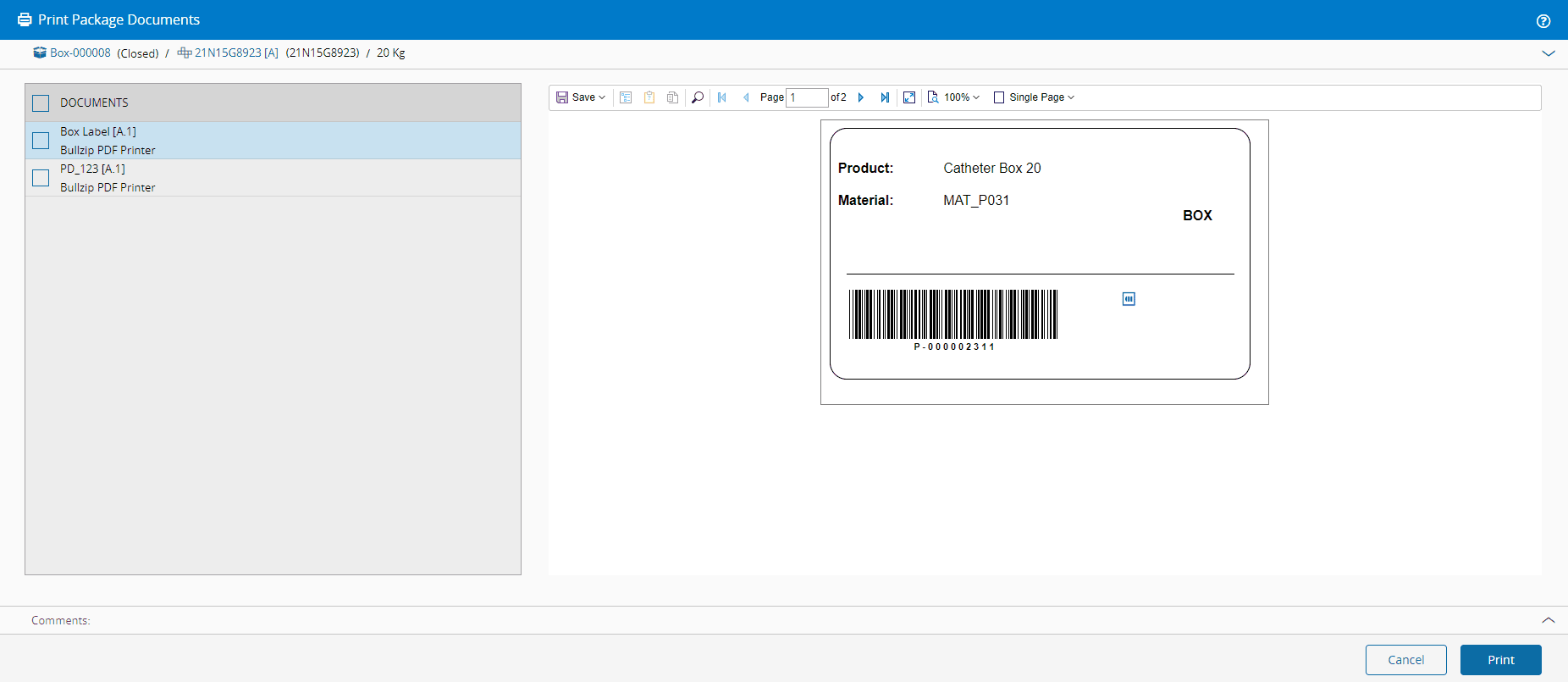Toggle the select-all DOCUMENTS checkbox
This screenshot has height=682, width=1568.
41,103
